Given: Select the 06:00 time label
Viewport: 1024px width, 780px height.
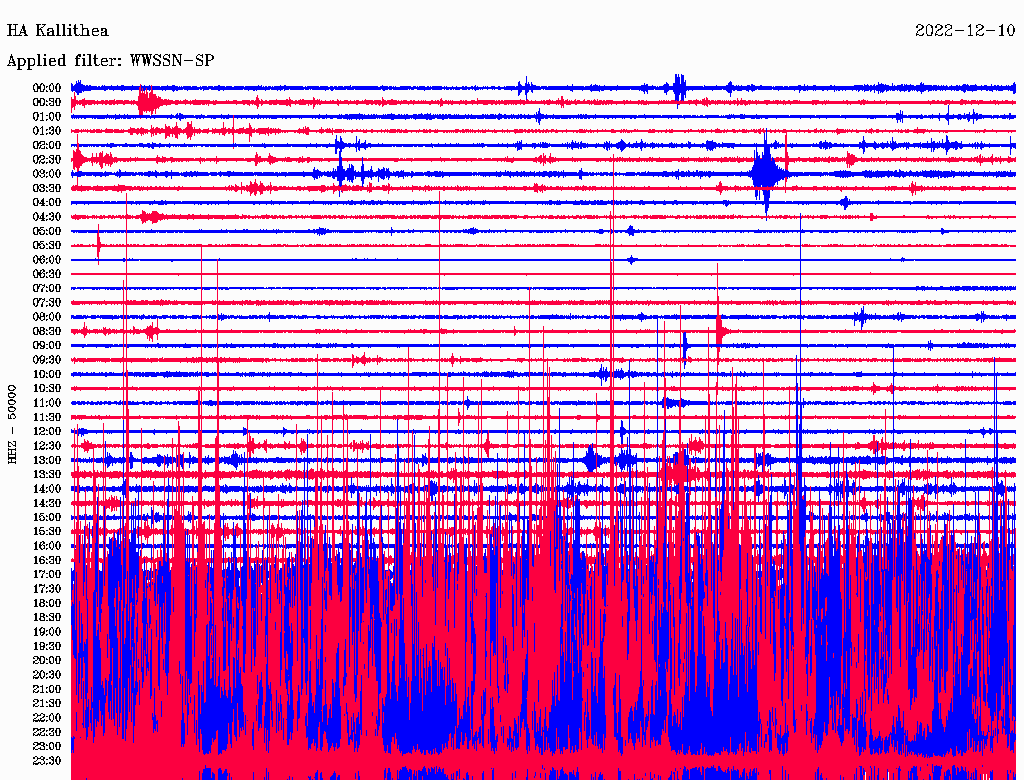Looking at the screenshot, I should 47,259.
